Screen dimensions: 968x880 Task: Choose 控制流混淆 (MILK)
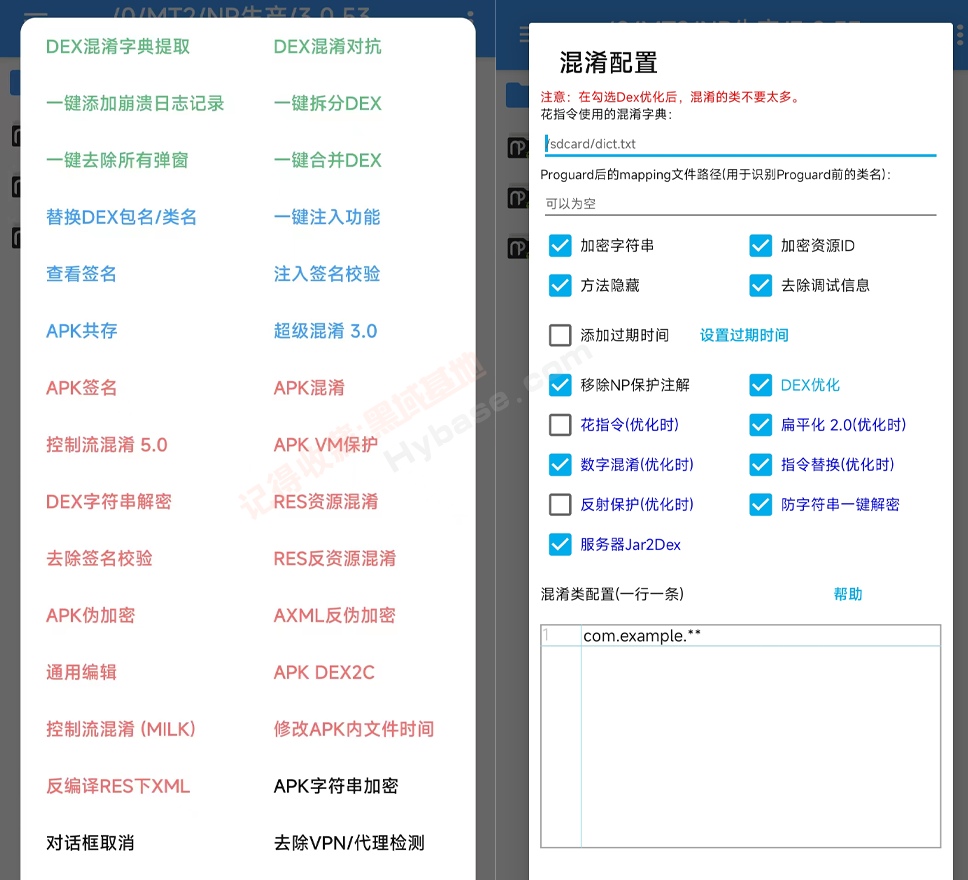coord(121,729)
